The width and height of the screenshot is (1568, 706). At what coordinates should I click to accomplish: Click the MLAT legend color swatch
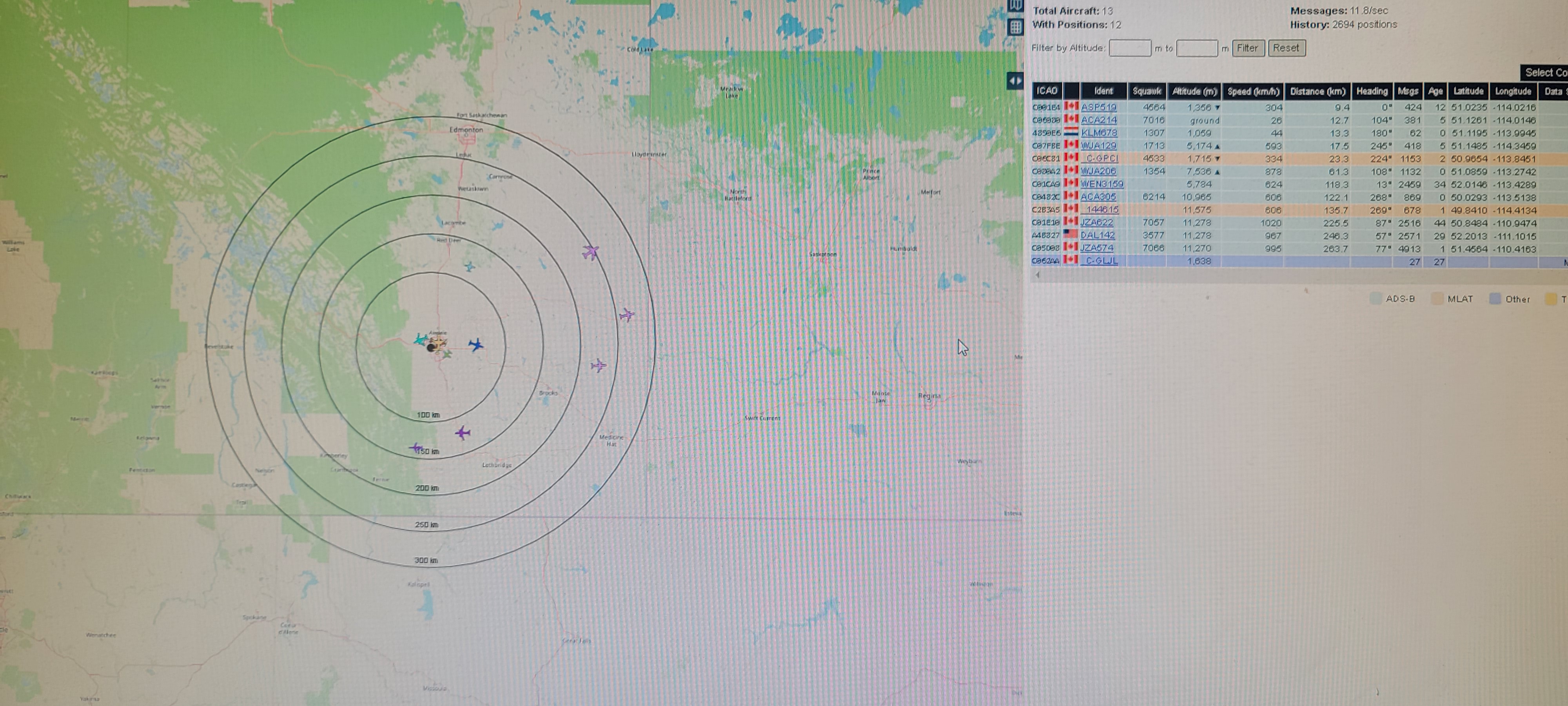coord(1437,299)
